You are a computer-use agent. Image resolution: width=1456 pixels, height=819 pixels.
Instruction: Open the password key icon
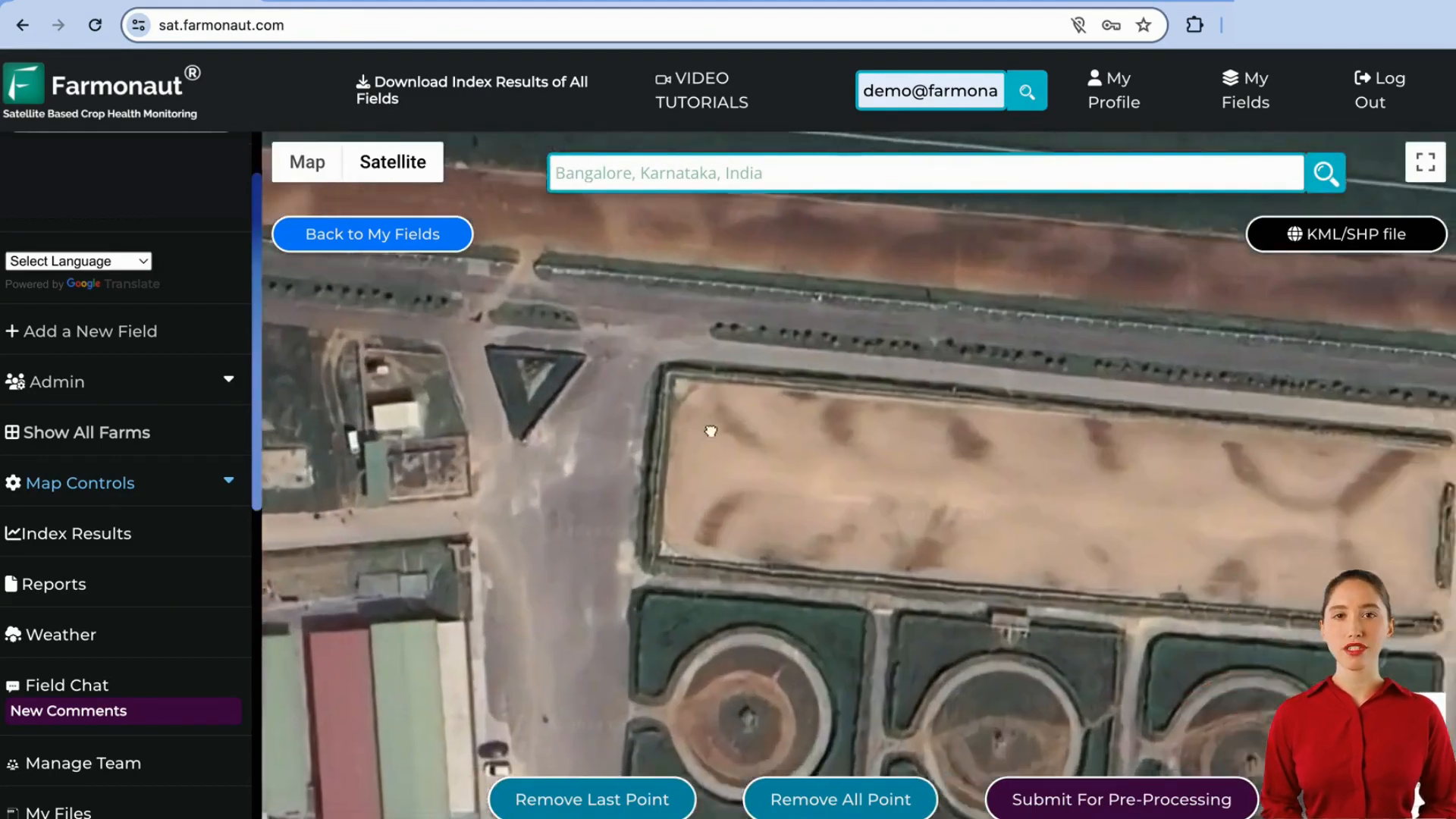coord(1111,25)
